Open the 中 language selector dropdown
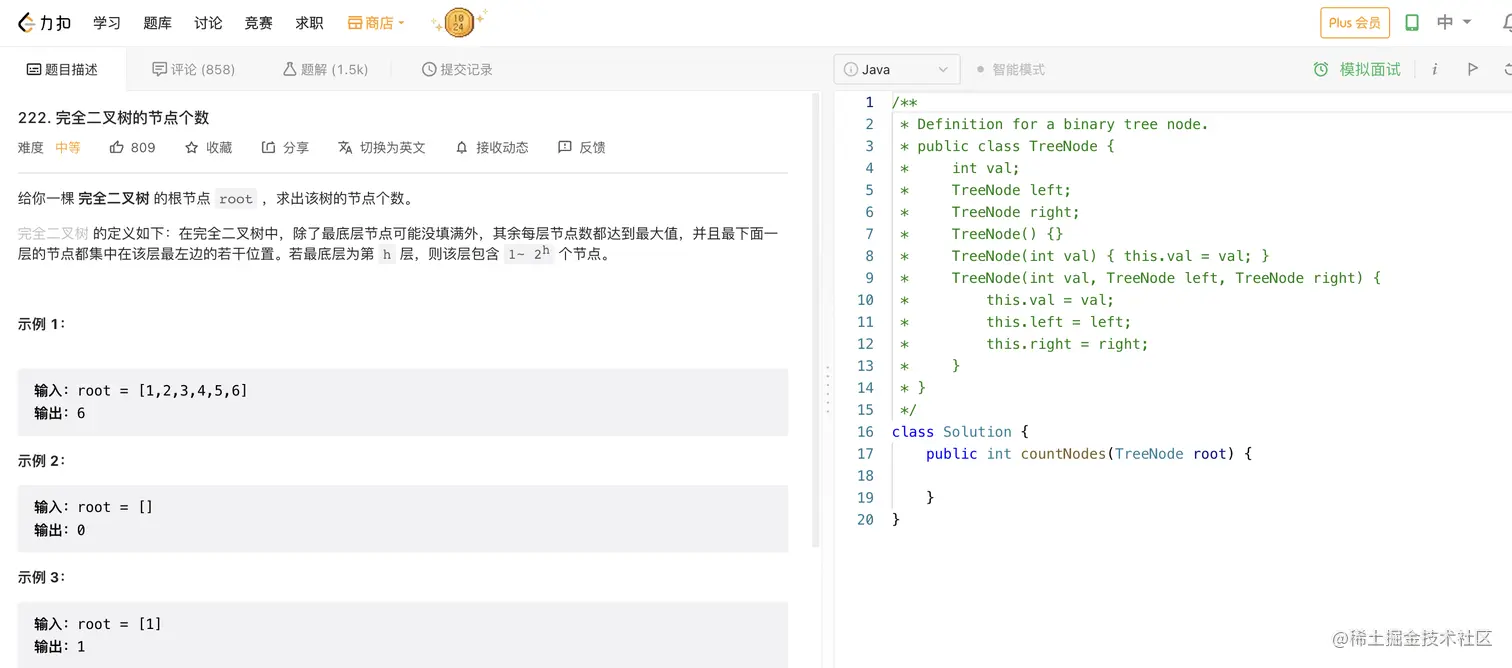Image resolution: width=1512 pixels, height=668 pixels. [x=1454, y=22]
